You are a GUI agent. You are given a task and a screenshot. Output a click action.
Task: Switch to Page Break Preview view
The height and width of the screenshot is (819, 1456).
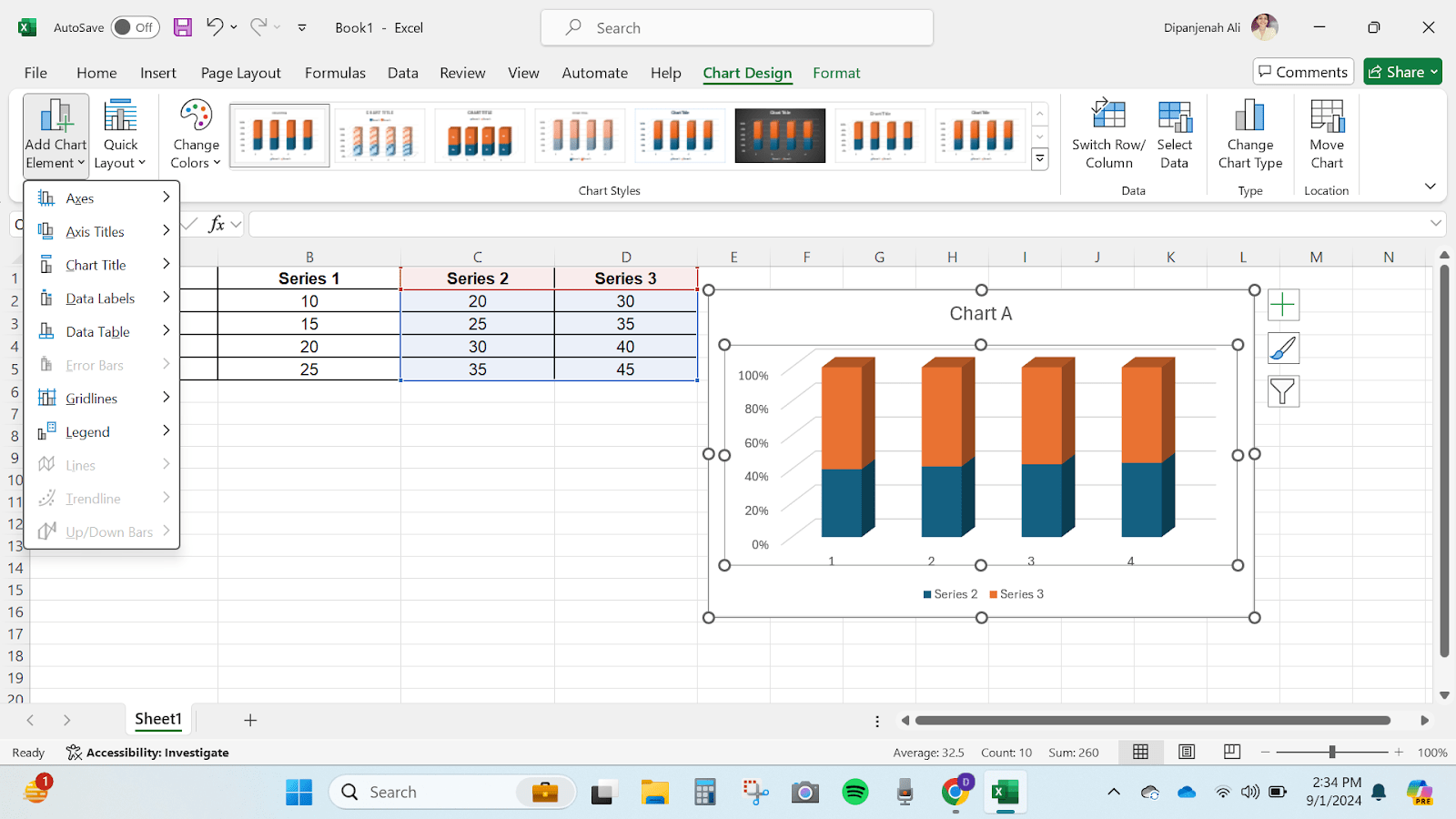1232,752
